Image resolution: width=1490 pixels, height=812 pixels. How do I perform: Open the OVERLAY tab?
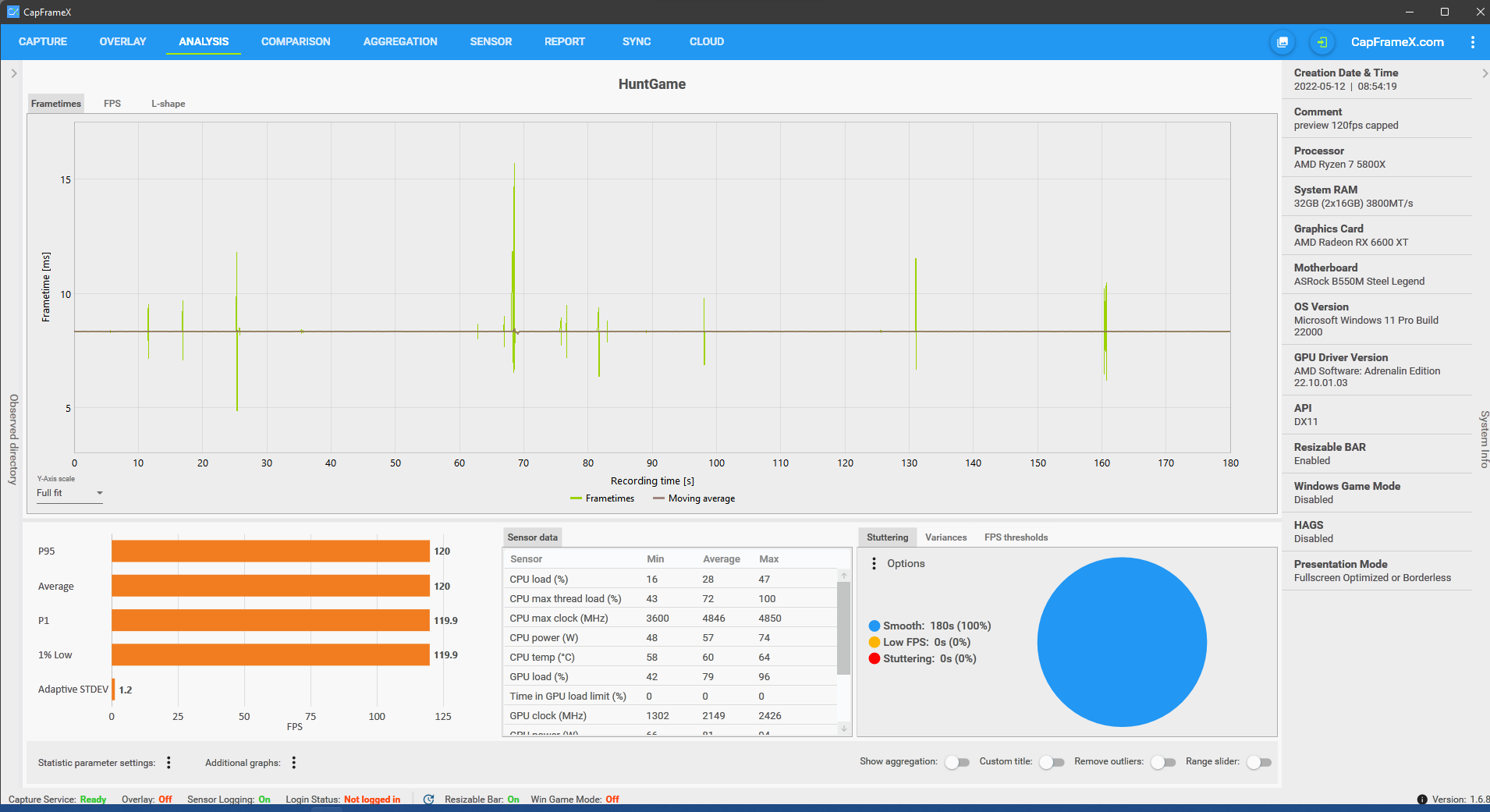point(122,41)
